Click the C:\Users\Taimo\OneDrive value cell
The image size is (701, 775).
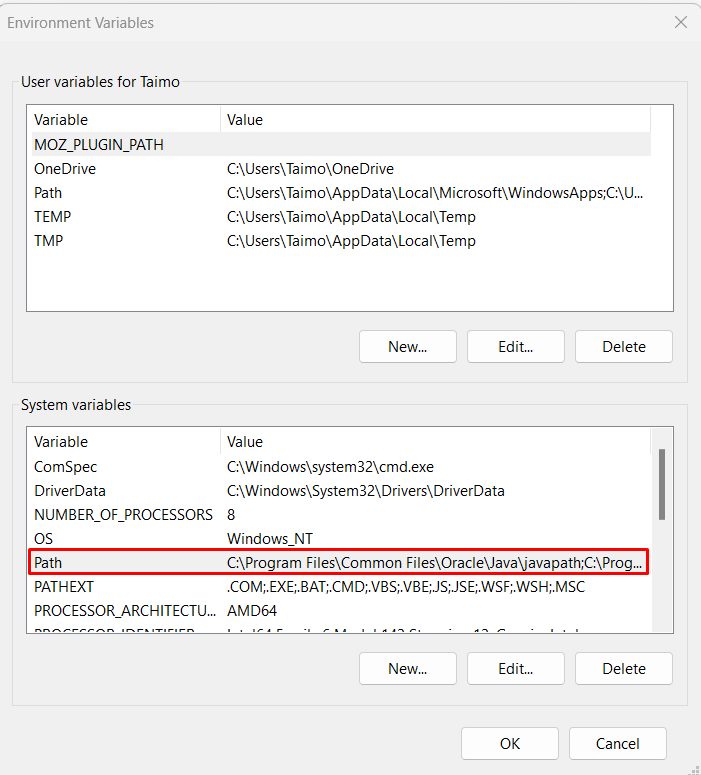pyautogui.click(x=310, y=169)
